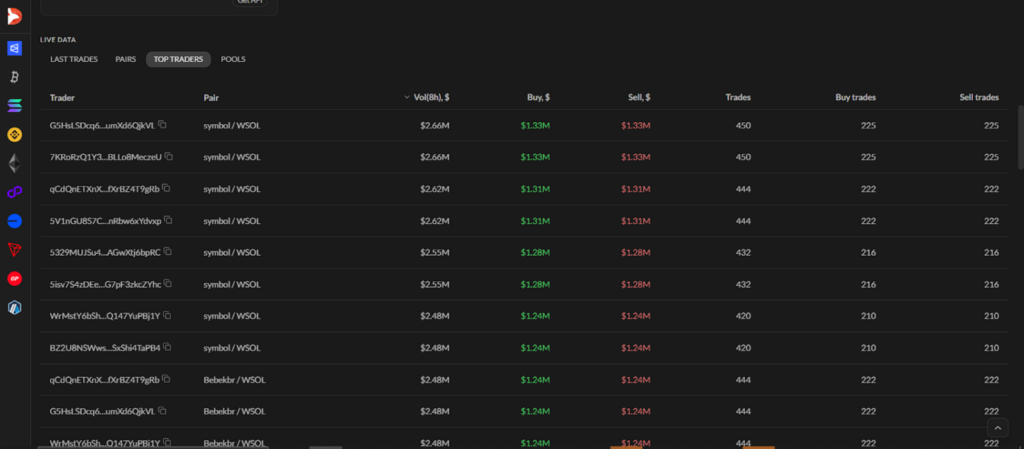Sort by the Buy, $ column header
Image resolution: width=1024 pixels, height=449 pixels.
tap(538, 97)
